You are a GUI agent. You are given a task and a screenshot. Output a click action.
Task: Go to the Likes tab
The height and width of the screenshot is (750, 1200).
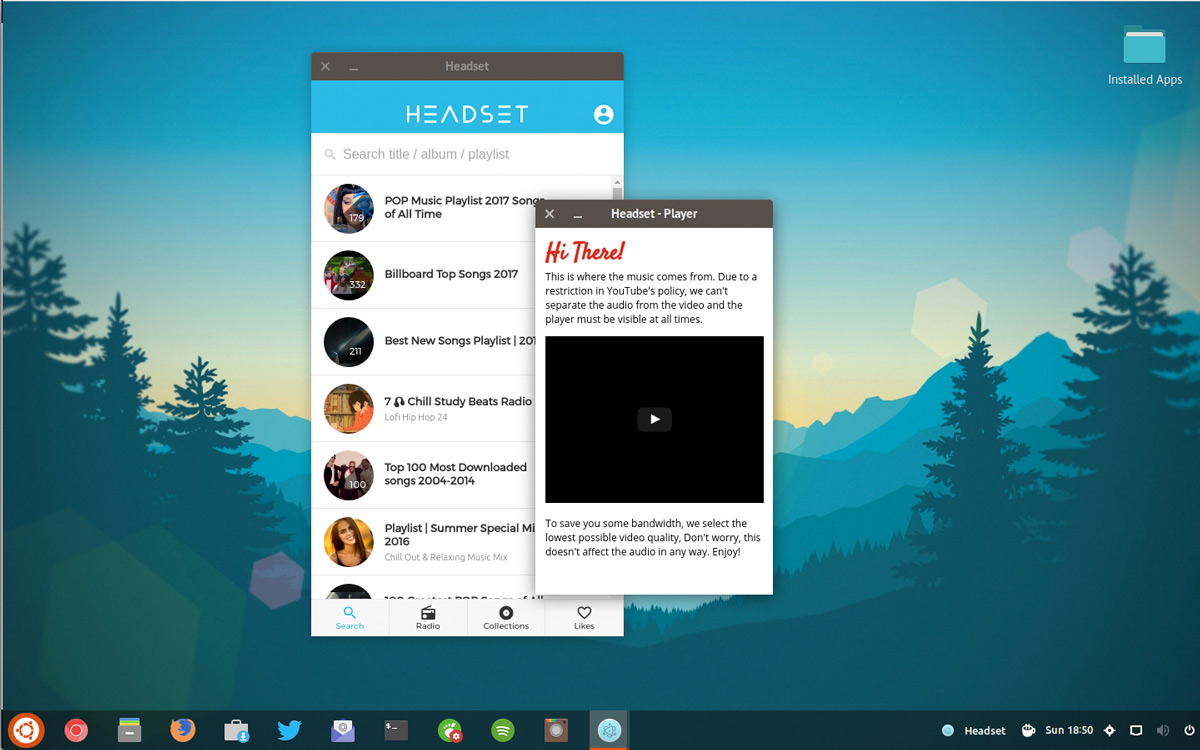(584, 617)
